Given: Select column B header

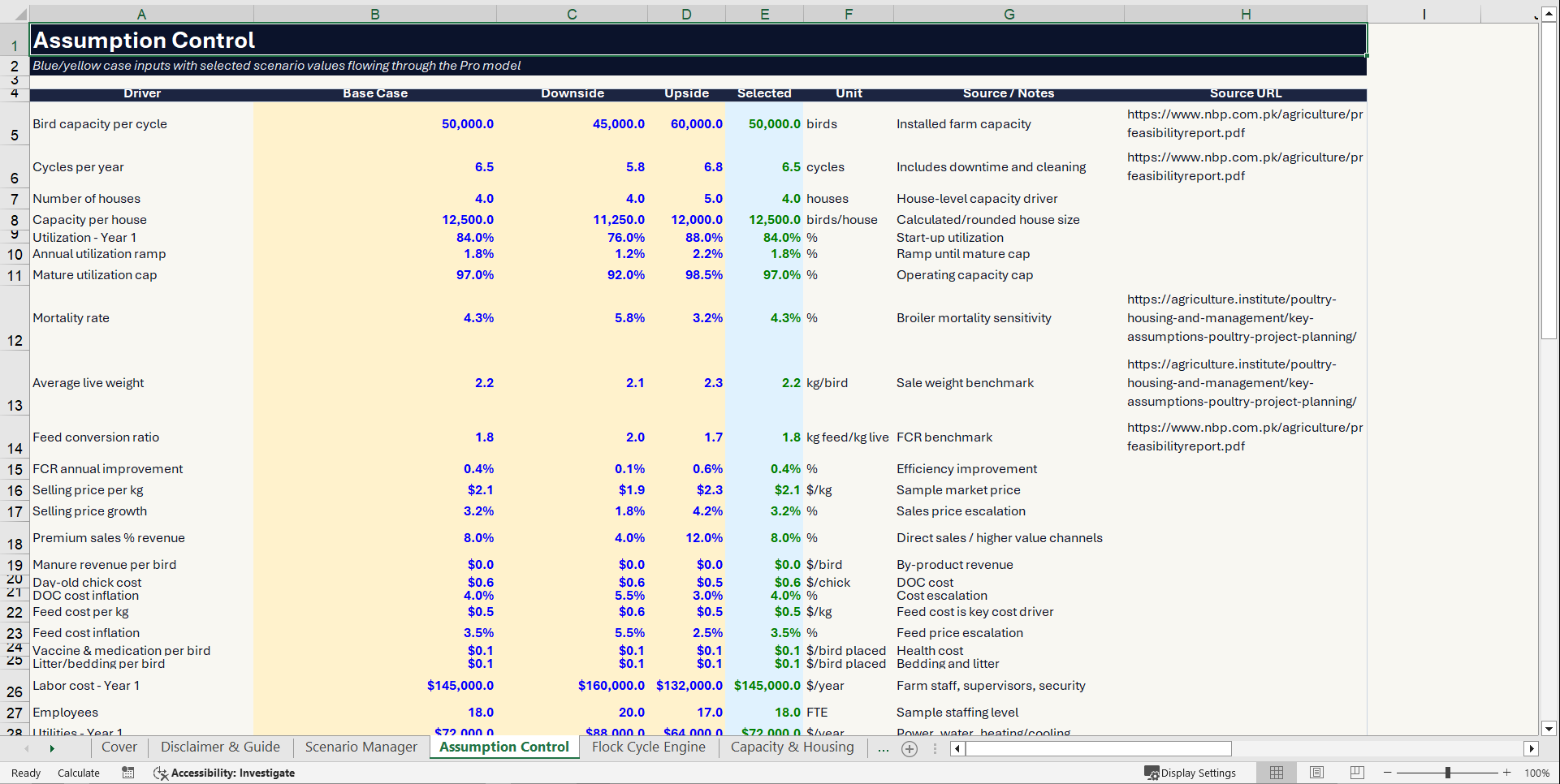Looking at the screenshot, I should pos(374,14).
